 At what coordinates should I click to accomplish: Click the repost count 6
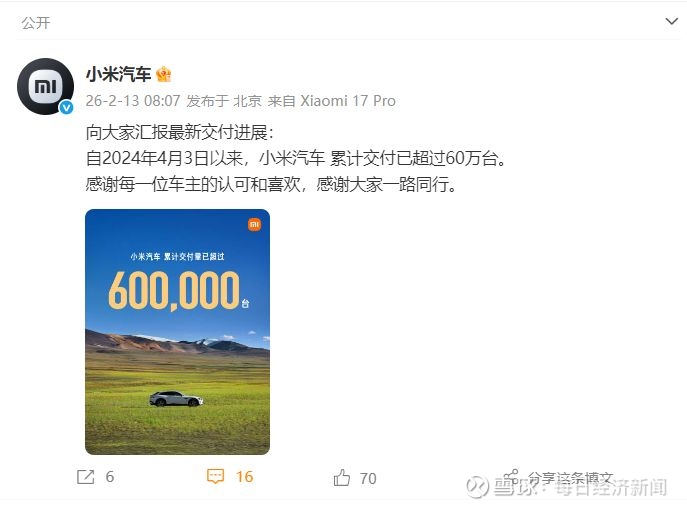point(110,476)
